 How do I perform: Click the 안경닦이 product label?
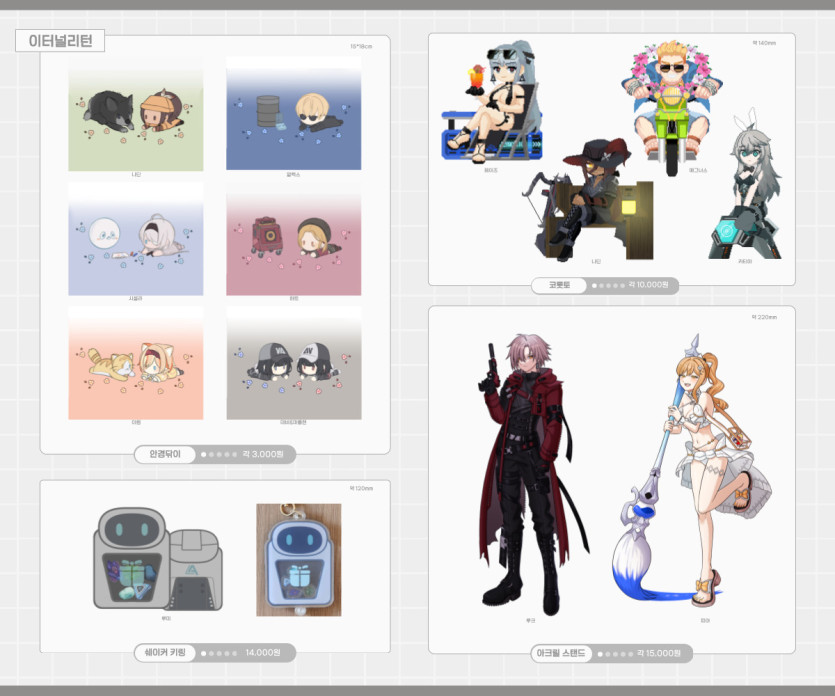[165, 454]
